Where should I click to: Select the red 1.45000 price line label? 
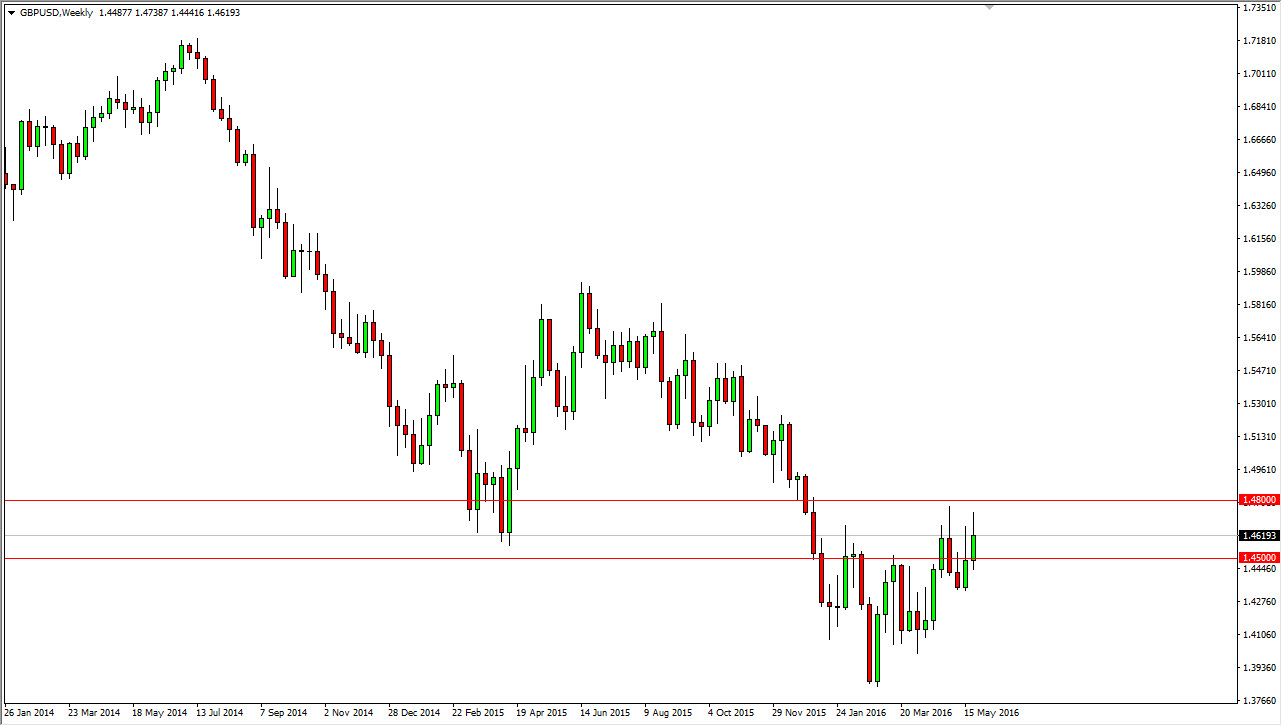pyautogui.click(x=1258, y=558)
